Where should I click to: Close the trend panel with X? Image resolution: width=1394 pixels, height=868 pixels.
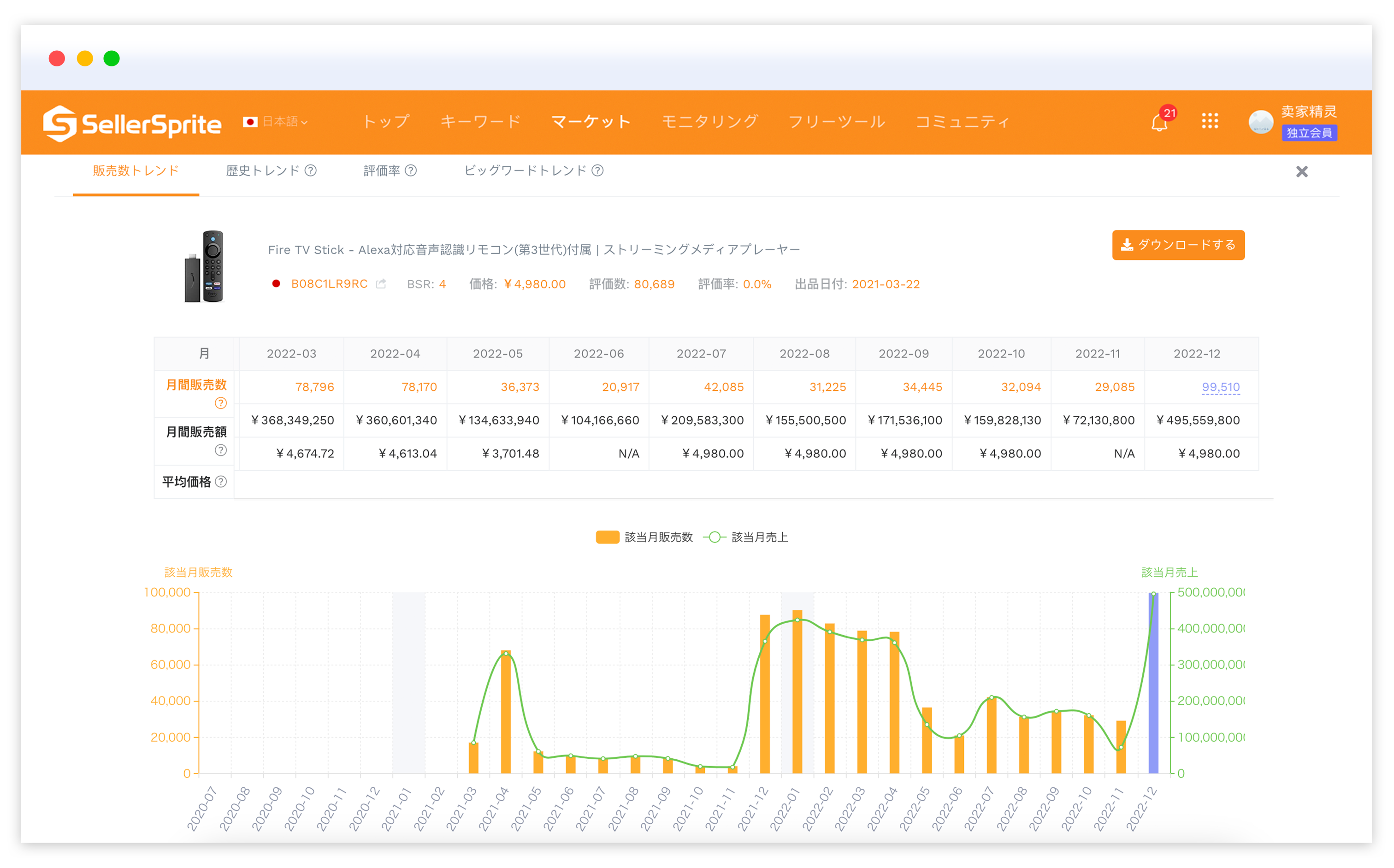coord(1301,171)
